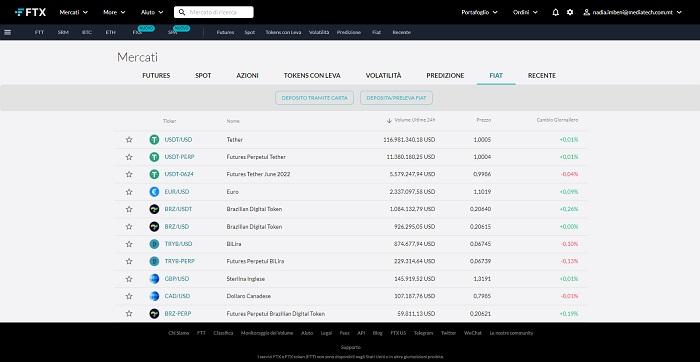Open the hamburger menu in secondary bar

(7, 32)
